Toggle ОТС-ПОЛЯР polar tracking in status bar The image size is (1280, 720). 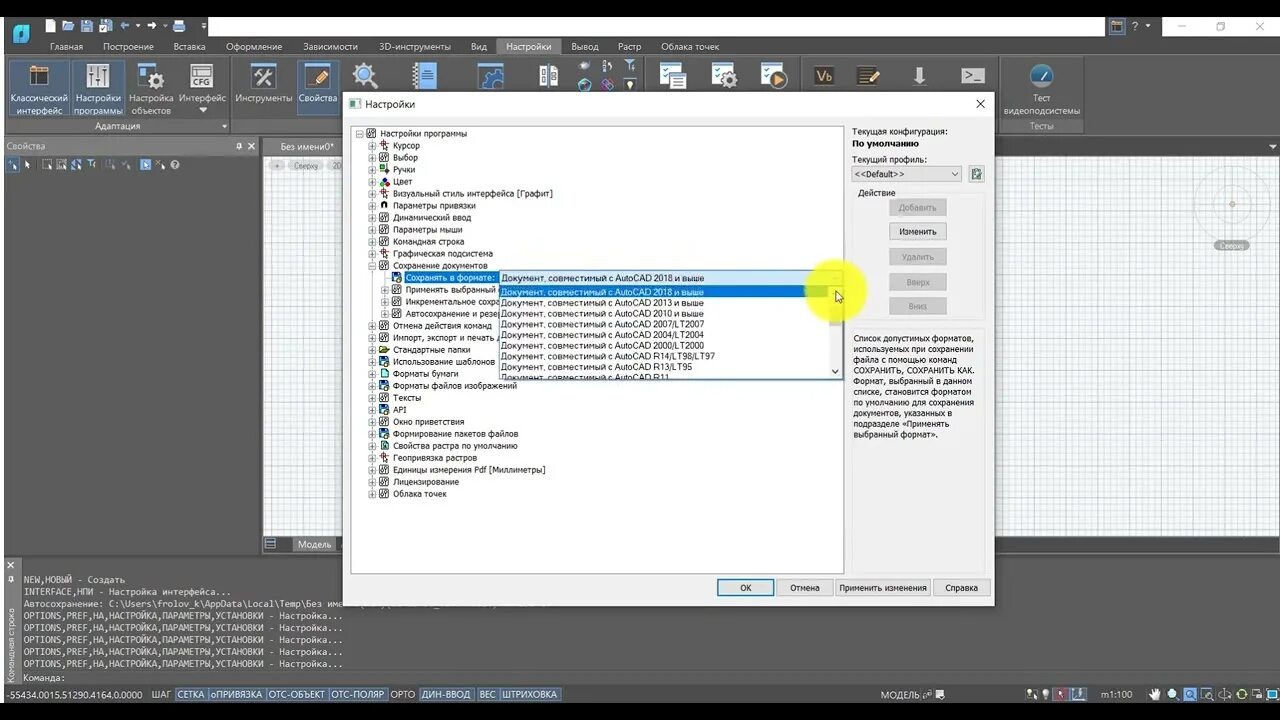click(x=358, y=694)
